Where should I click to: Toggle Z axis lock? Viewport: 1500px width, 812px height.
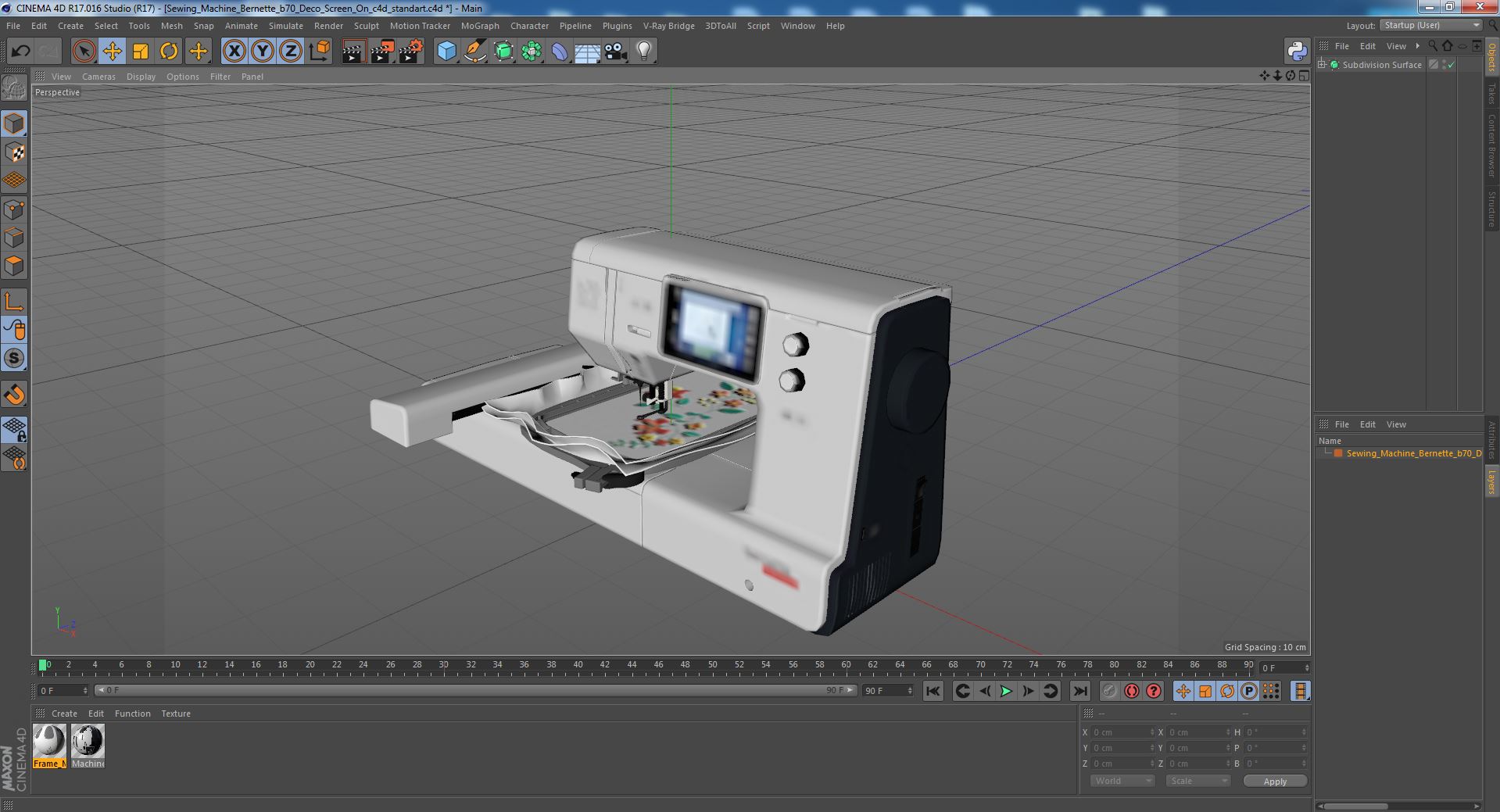[x=291, y=52]
